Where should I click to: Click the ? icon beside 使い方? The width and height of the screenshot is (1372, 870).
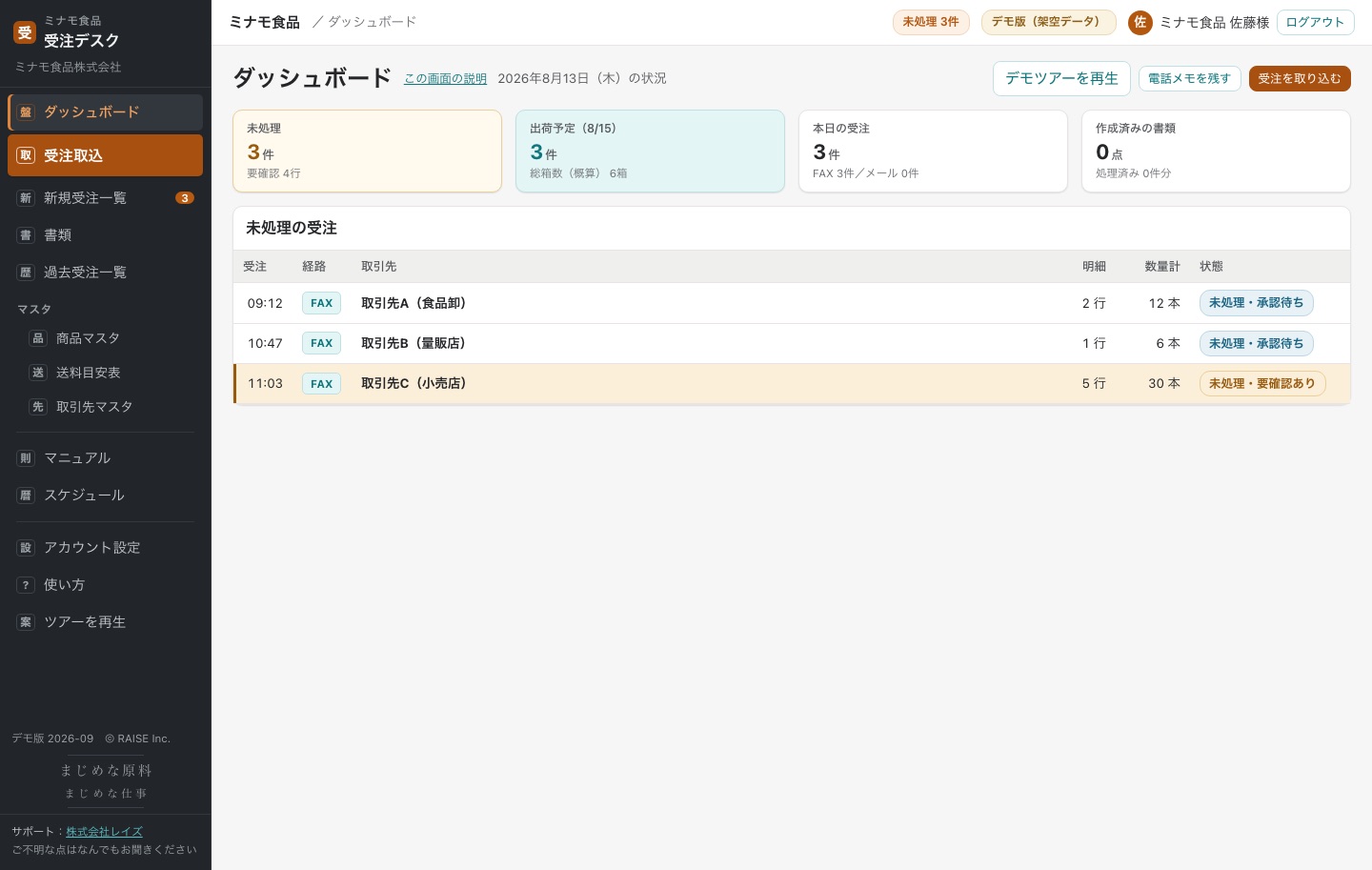(x=26, y=585)
